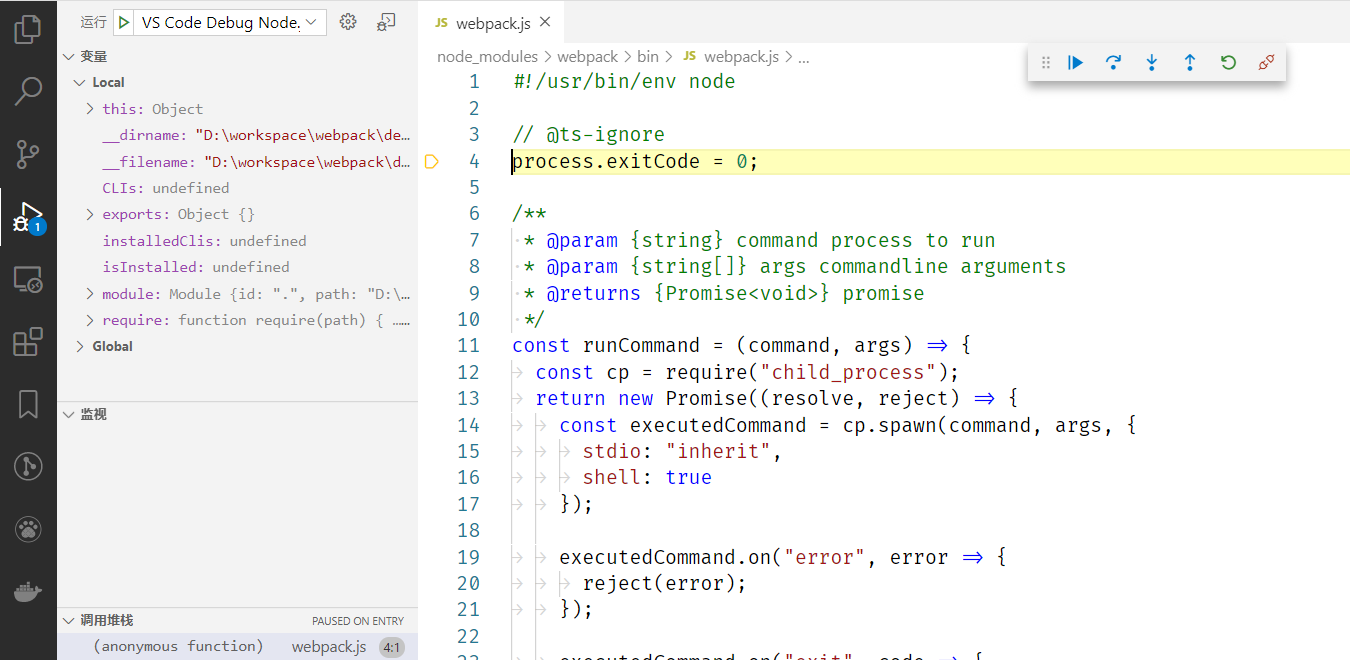
Task: Toggle the breakpoint marker on line 4
Action: (x=432, y=160)
